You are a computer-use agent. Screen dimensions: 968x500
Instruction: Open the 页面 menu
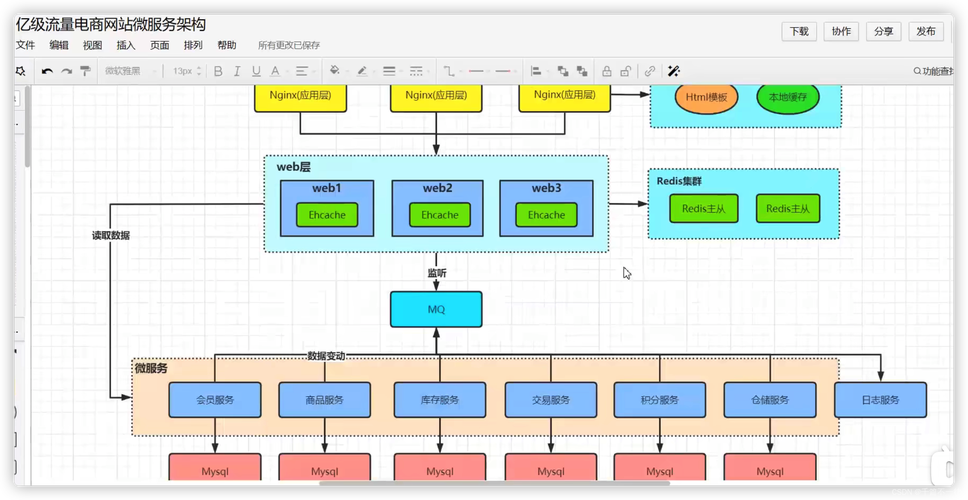[x=159, y=45]
